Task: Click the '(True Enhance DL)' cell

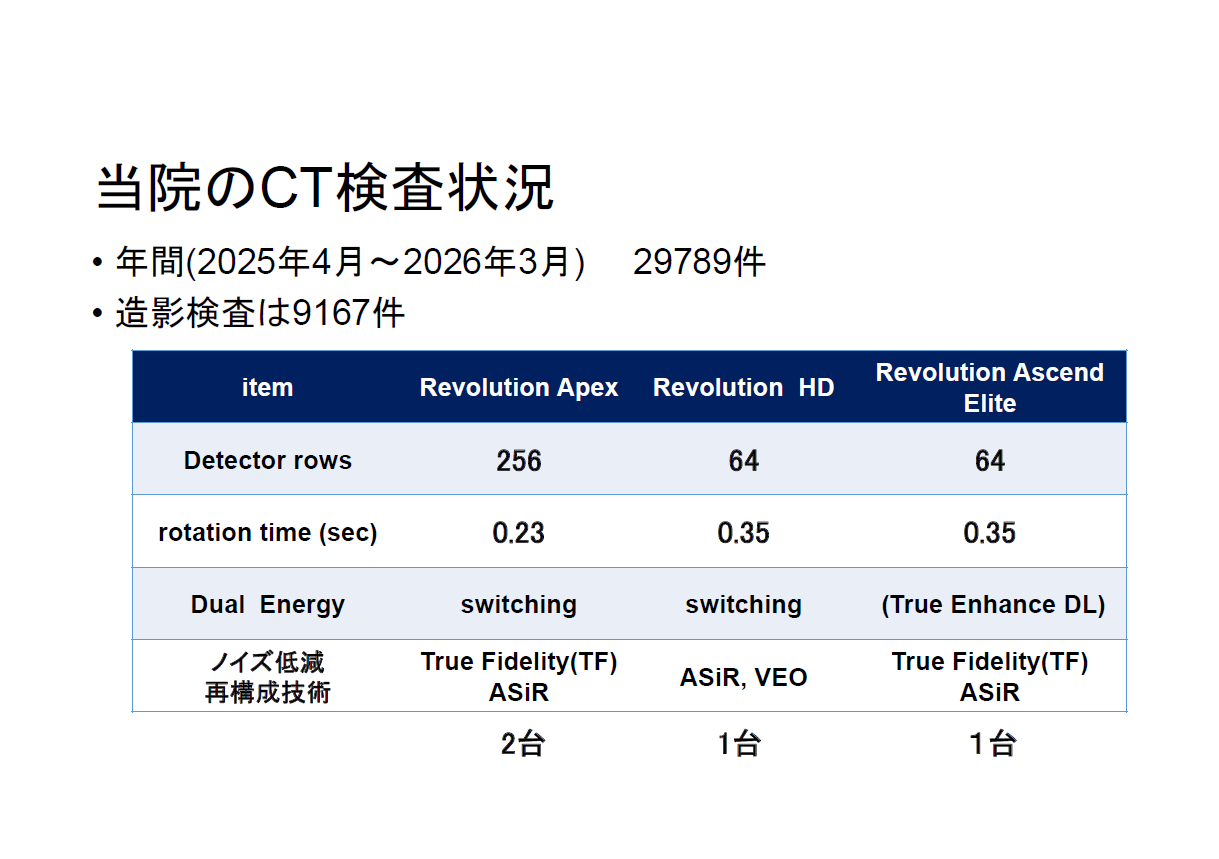Action: point(993,605)
